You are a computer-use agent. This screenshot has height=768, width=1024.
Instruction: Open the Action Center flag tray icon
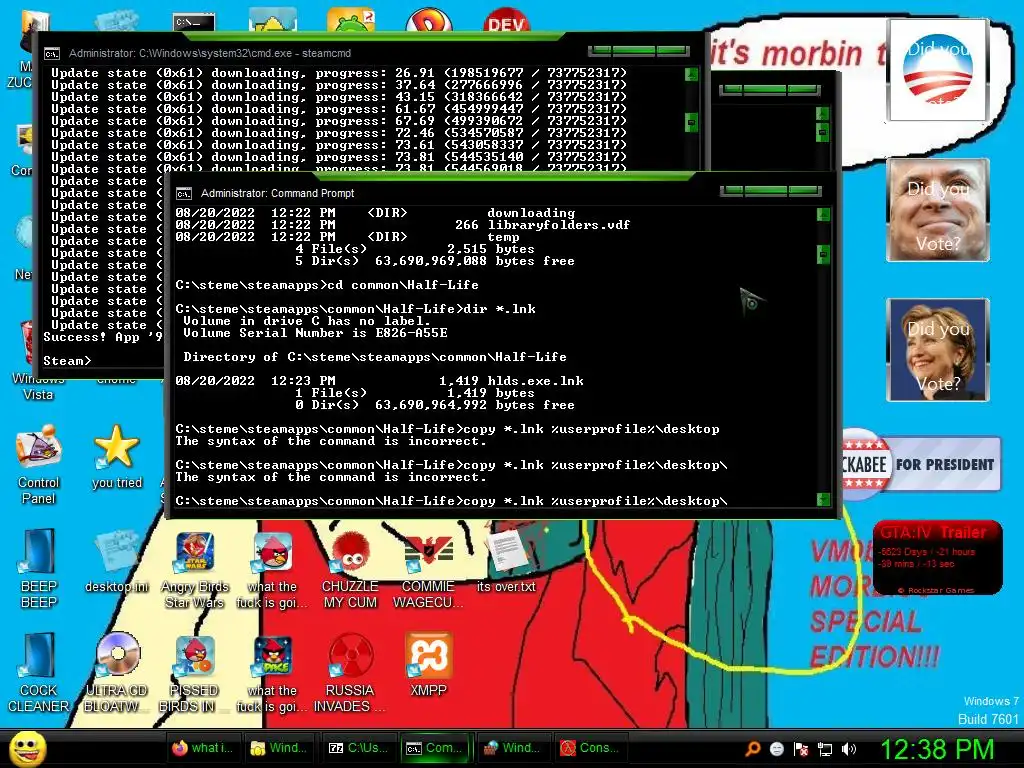[x=801, y=748]
